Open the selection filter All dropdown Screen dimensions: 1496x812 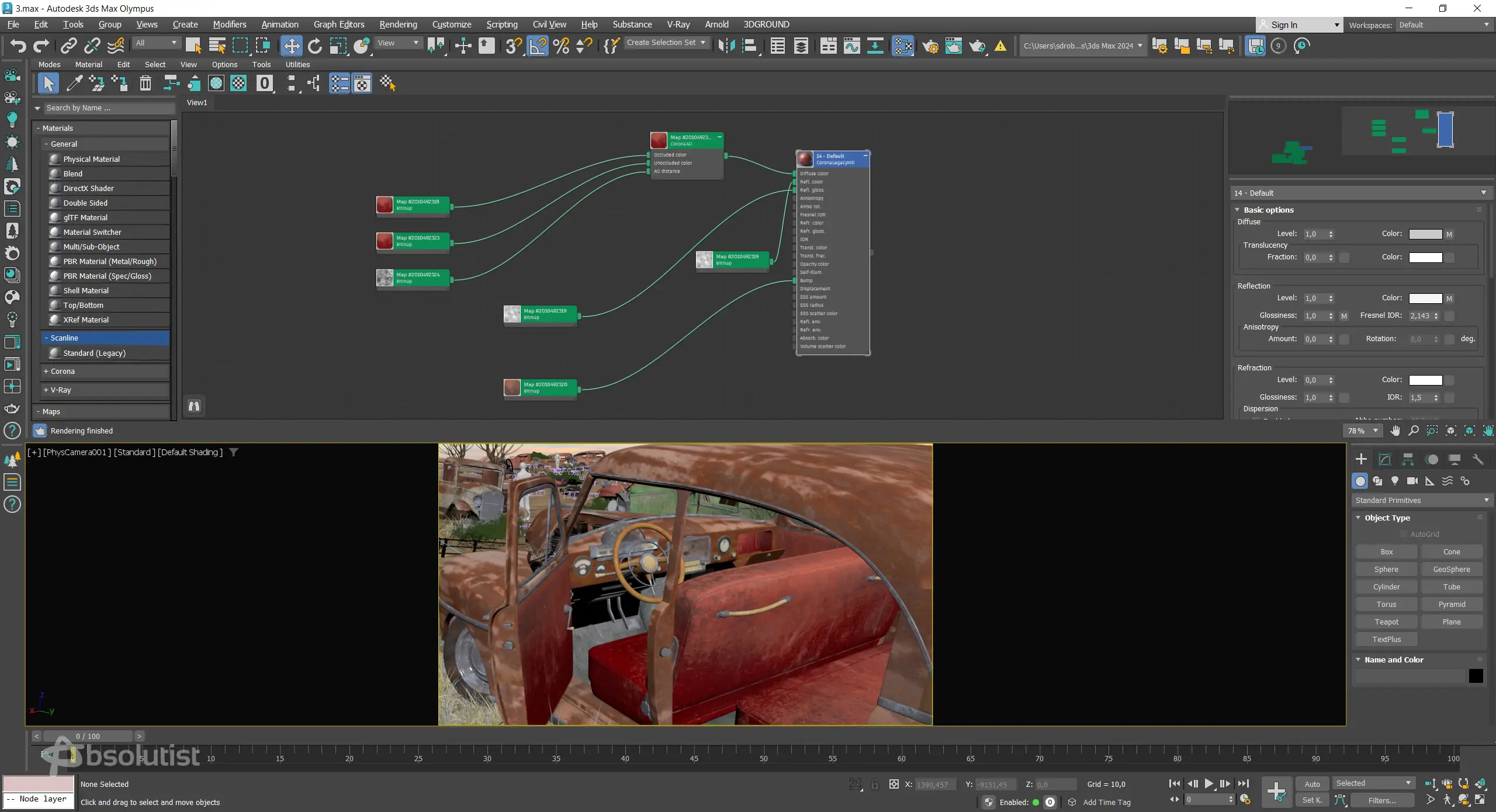pos(155,43)
